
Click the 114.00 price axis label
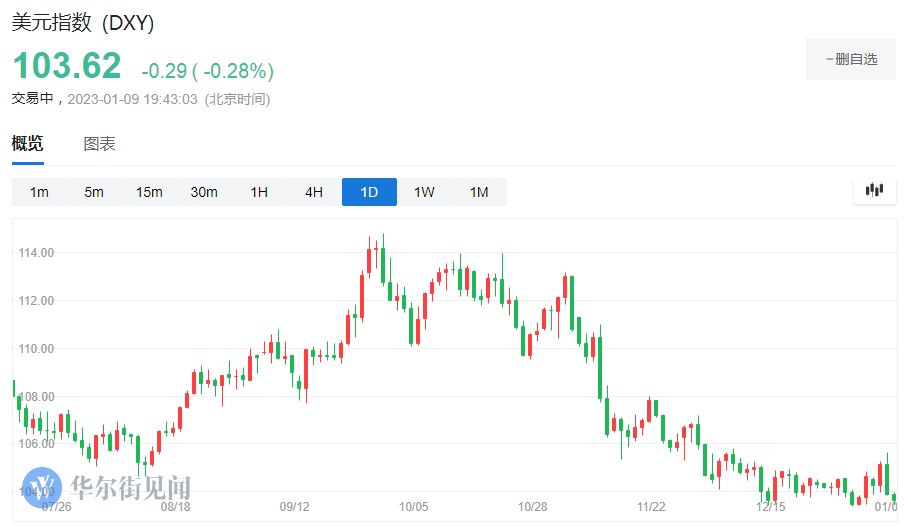tap(36, 253)
